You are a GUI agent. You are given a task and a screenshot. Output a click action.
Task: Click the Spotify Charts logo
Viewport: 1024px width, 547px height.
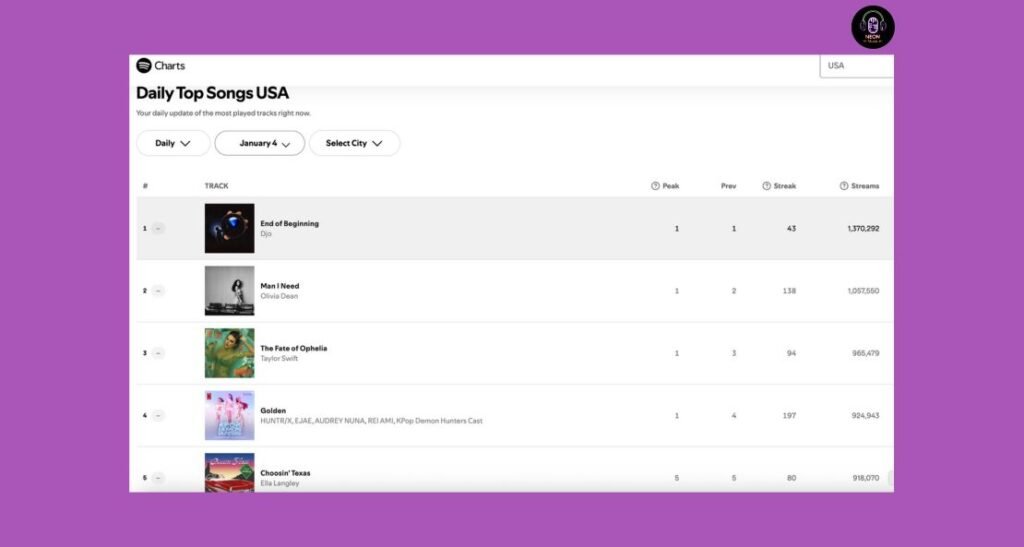click(x=161, y=66)
